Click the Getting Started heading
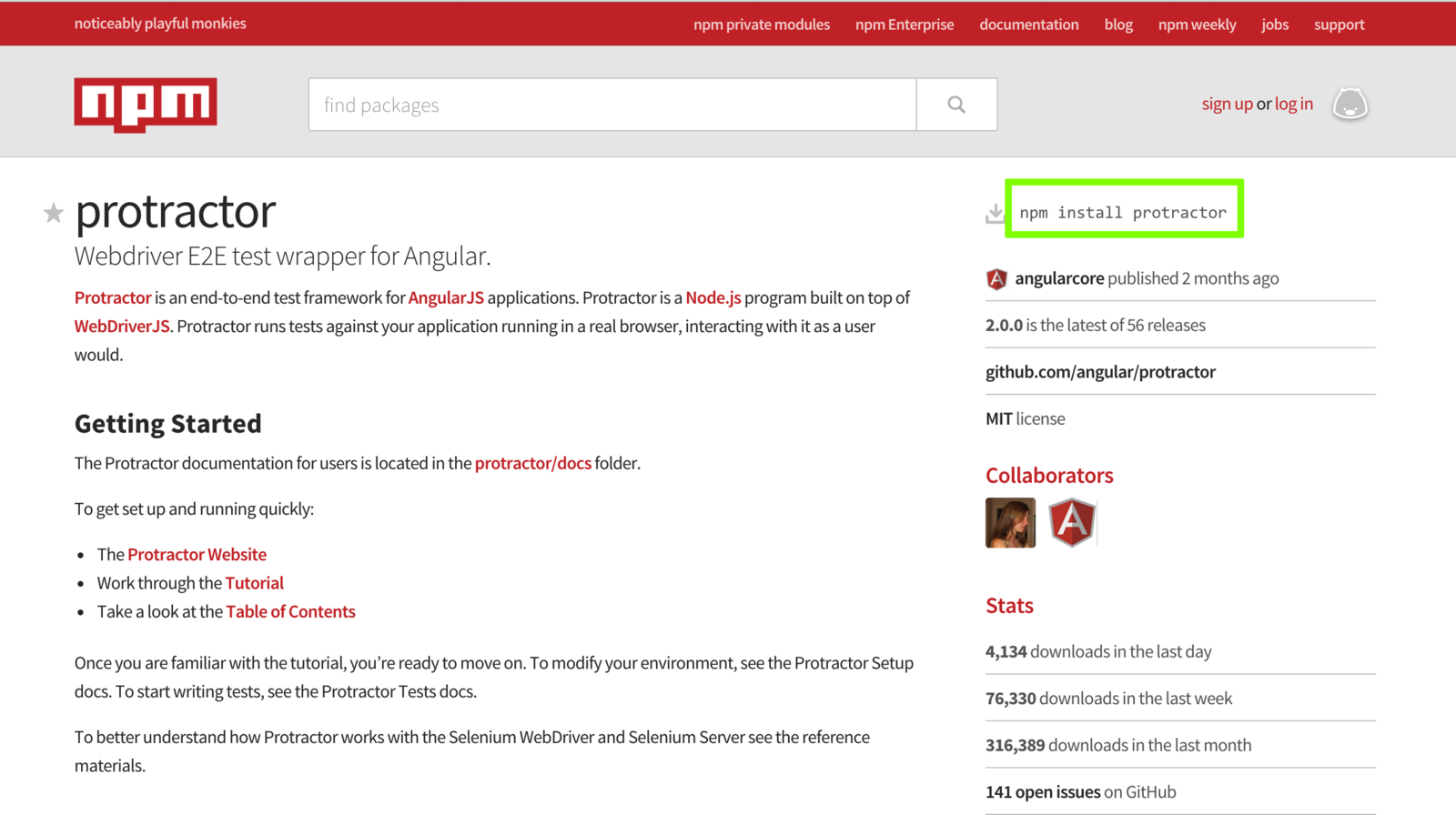This screenshot has height=815, width=1456. tap(168, 424)
